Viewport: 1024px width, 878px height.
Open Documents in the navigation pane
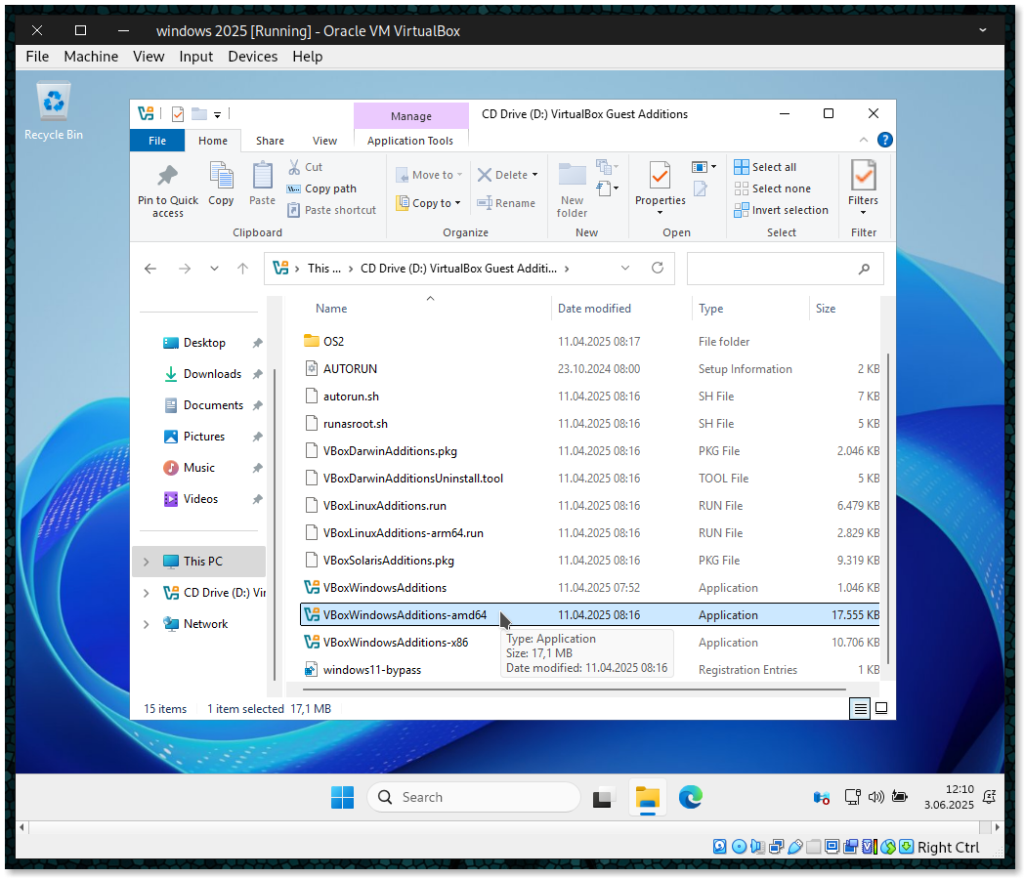tap(213, 406)
